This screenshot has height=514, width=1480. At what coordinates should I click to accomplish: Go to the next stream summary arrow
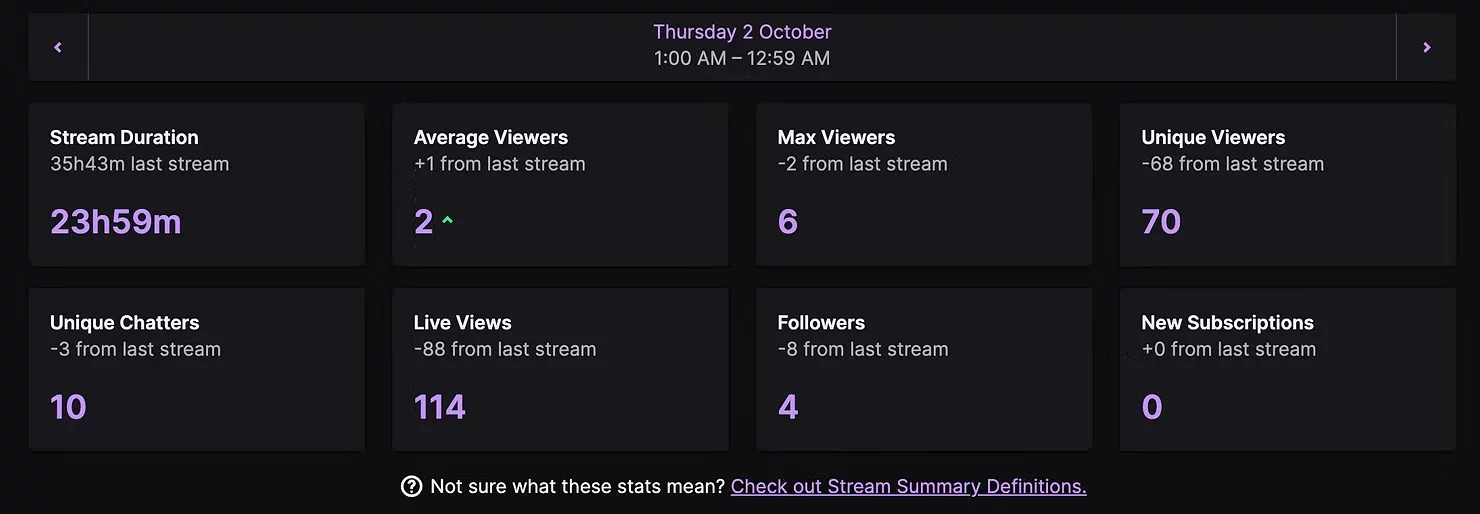click(1426, 47)
